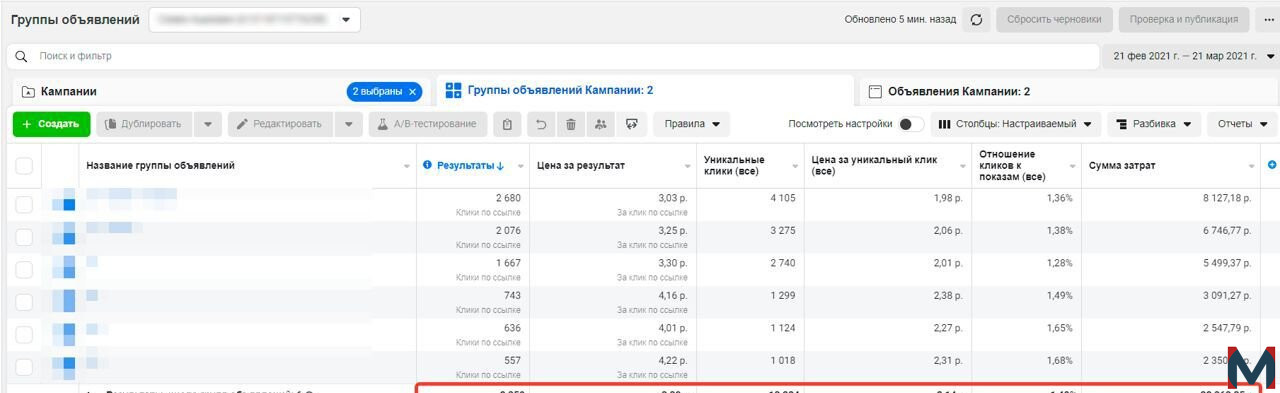Image resolution: width=1280 pixels, height=393 pixels.
Task: Click the preview share icon next to audience icon
Action: [x=631, y=124]
